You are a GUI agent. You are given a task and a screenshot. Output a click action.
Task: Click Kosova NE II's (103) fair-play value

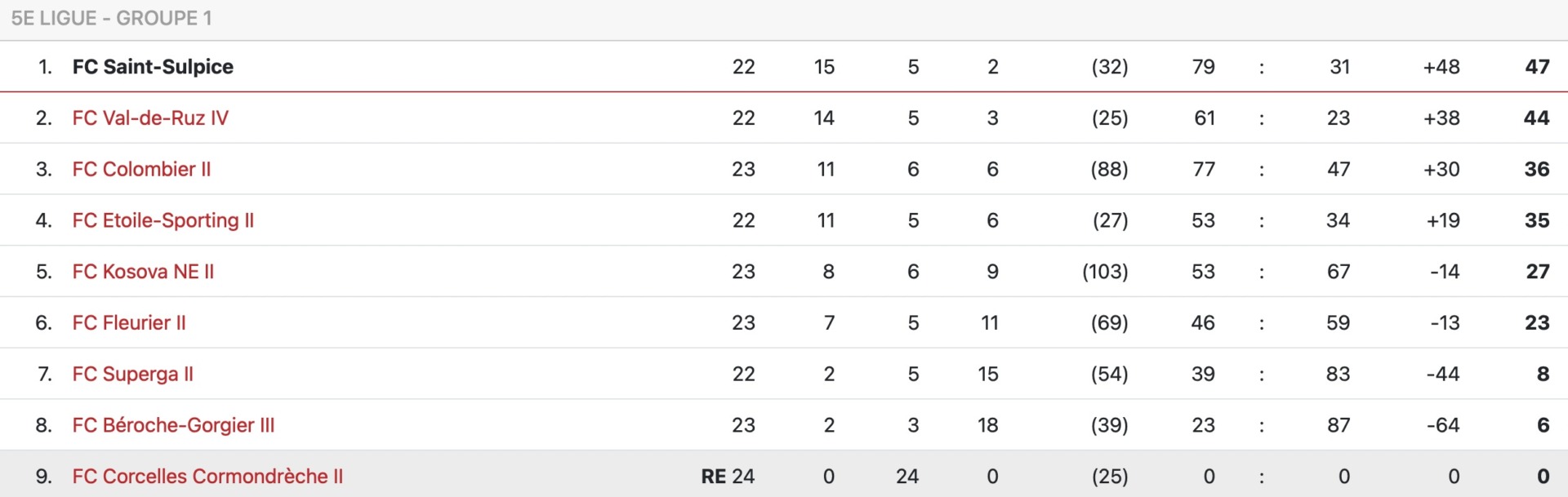(1105, 272)
